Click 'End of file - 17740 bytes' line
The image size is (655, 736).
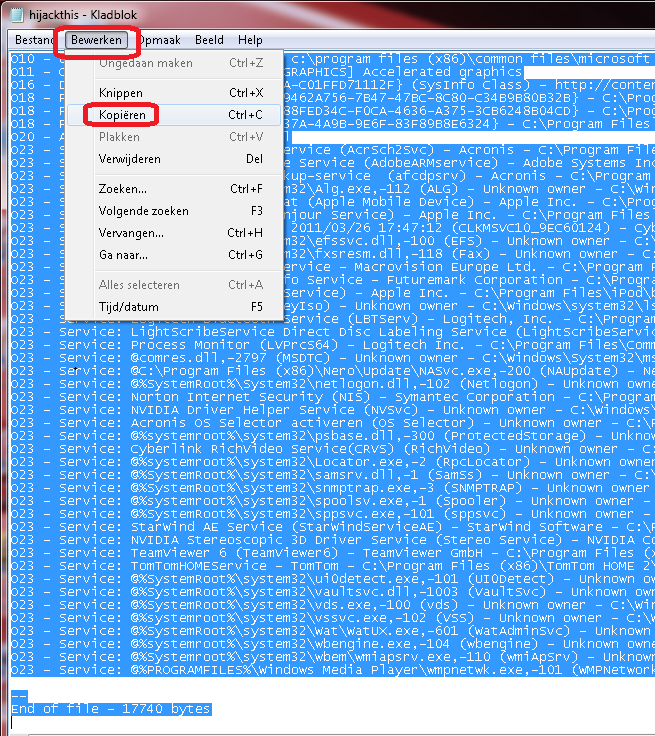111,709
